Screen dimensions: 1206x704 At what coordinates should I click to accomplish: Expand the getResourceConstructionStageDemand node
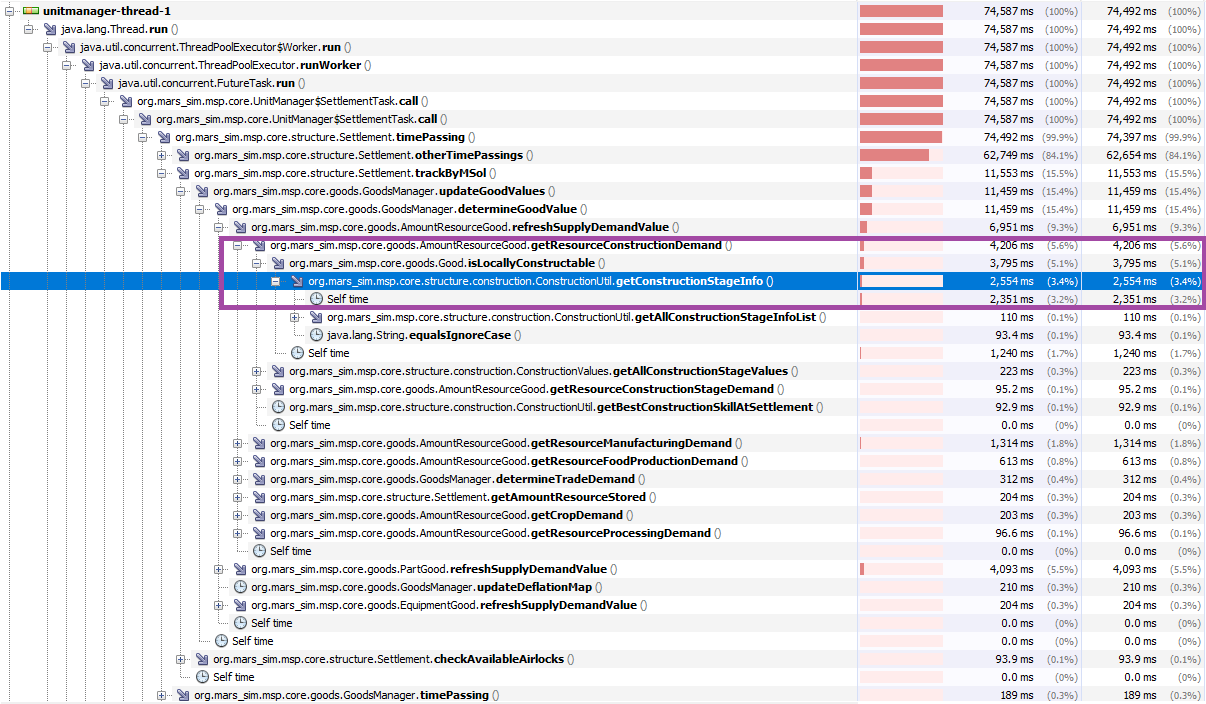click(256, 389)
